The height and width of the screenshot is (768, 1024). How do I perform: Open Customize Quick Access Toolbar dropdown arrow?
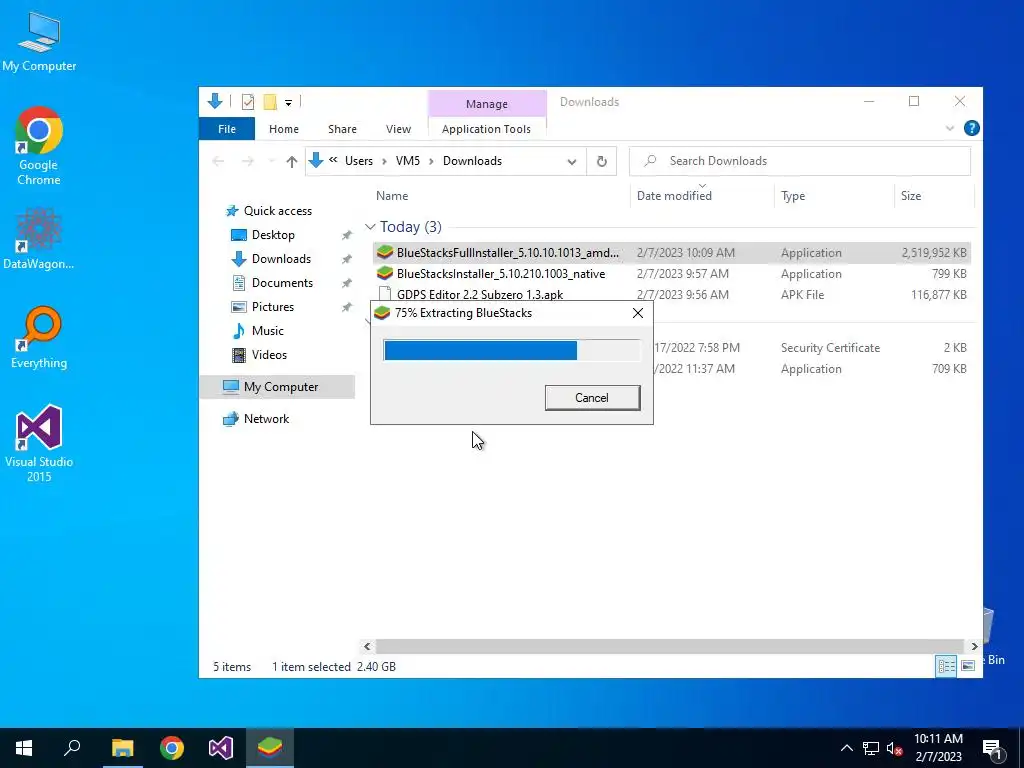pyautogui.click(x=288, y=103)
